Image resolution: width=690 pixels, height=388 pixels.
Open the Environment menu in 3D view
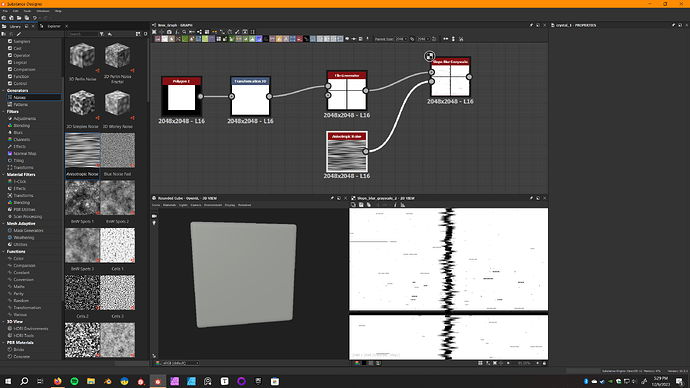click(x=213, y=205)
